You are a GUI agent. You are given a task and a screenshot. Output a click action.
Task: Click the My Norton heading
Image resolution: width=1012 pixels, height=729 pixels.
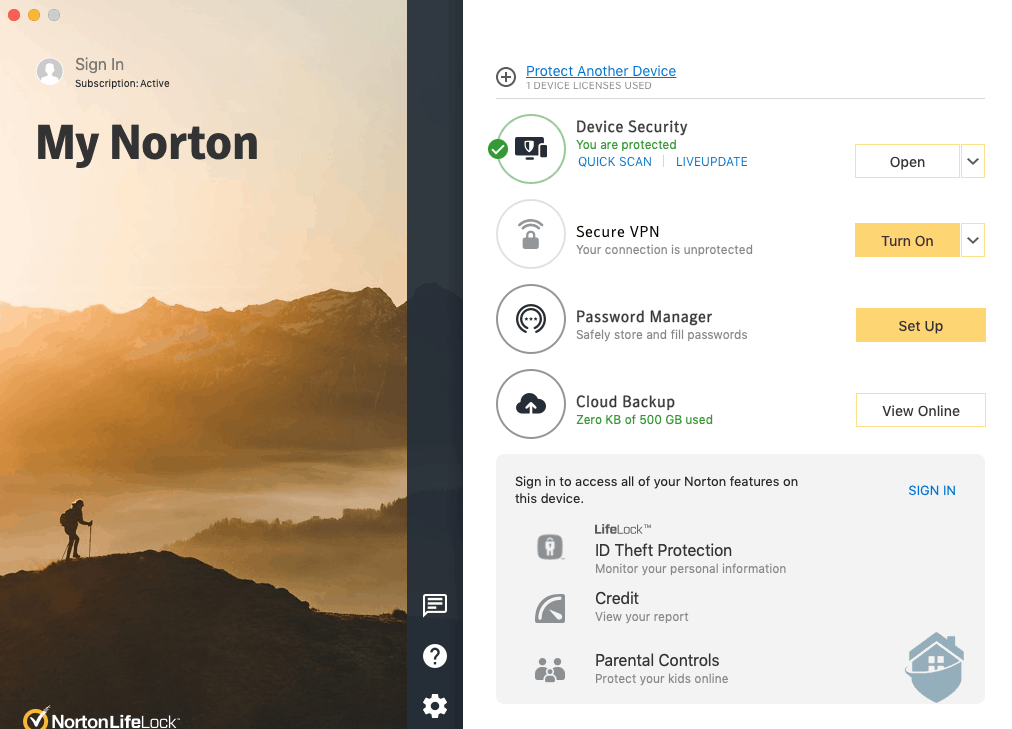[147, 144]
